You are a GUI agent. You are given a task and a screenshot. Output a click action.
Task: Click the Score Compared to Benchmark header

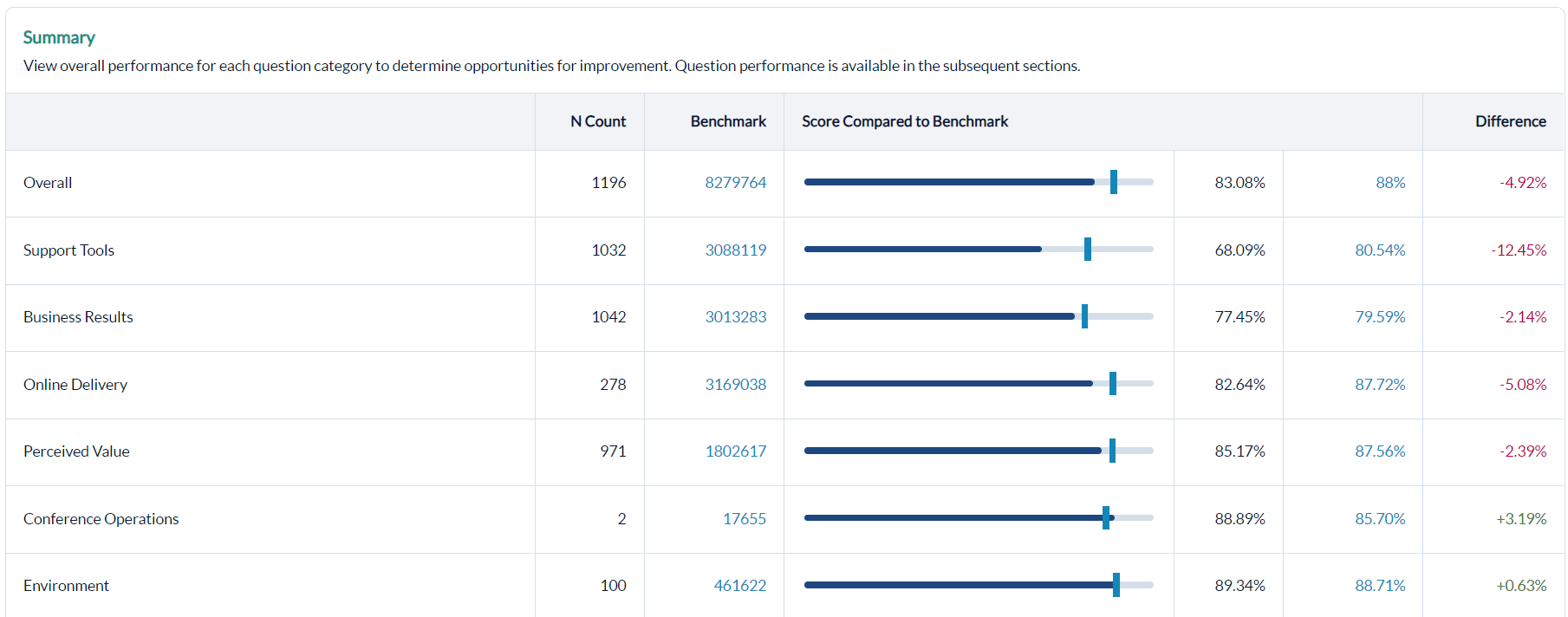(904, 121)
